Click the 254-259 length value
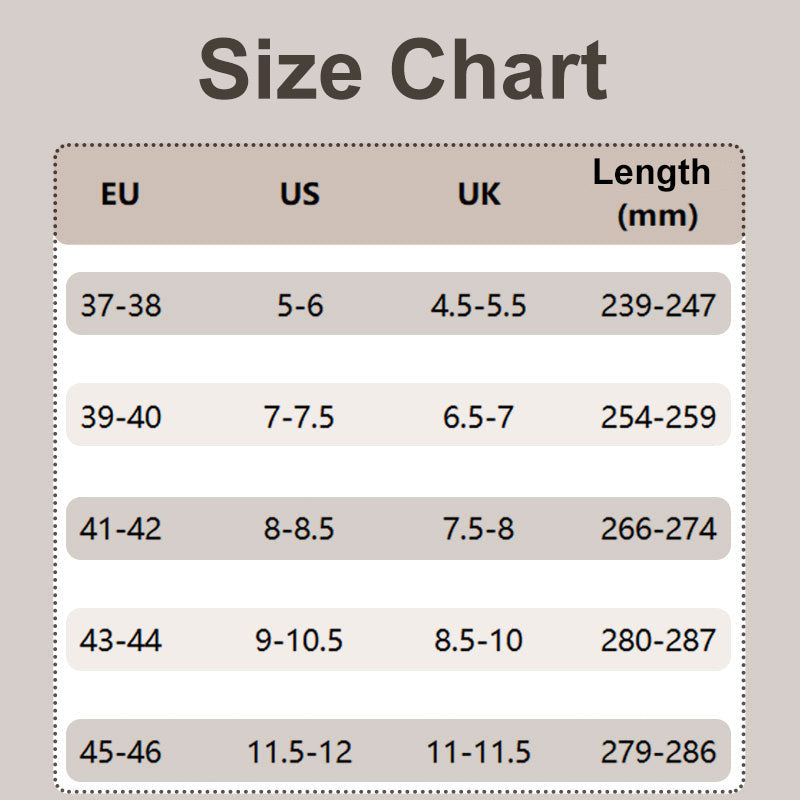Viewport: 800px width, 800px height. coord(658,416)
